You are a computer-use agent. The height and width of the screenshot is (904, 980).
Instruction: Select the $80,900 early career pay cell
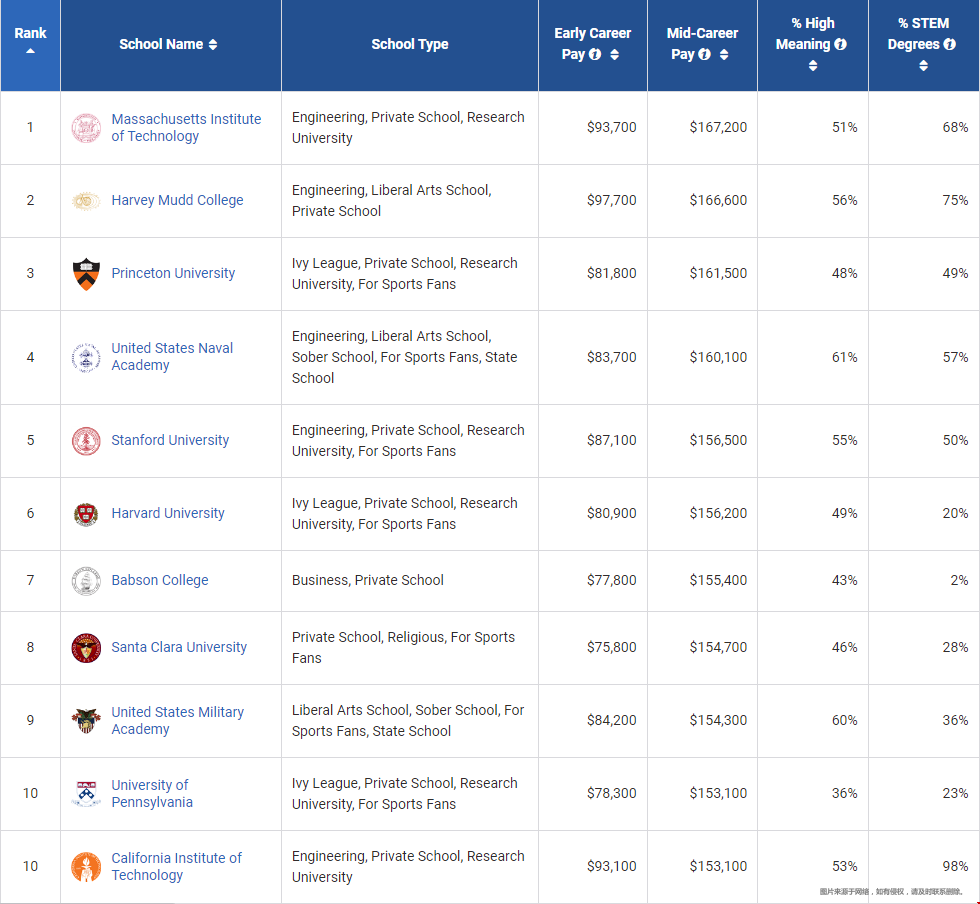point(593,514)
